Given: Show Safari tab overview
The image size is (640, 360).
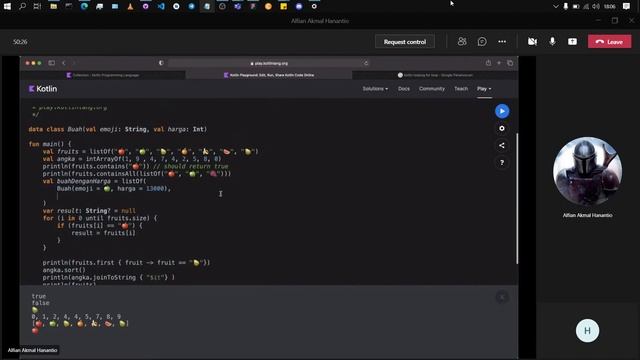Looking at the screenshot, I should 510,63.
